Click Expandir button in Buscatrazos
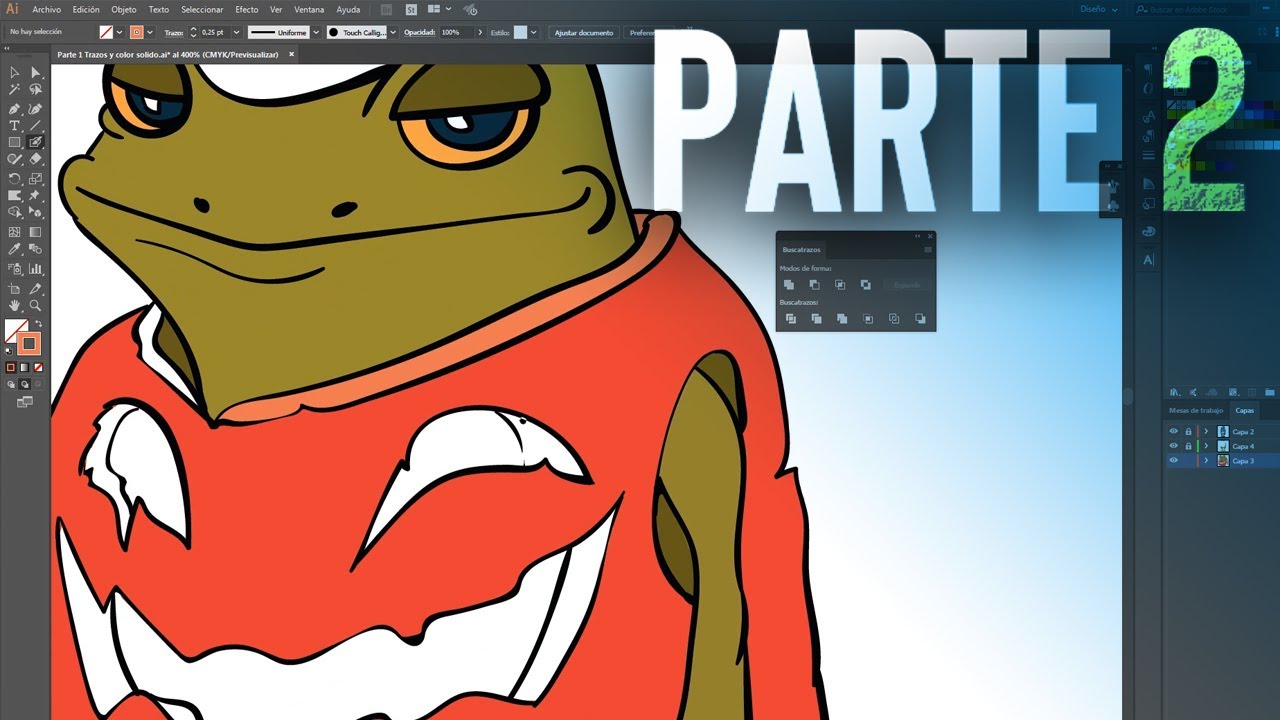This screenshot has width=1280, height=720. pyautogui.click(x=907, y=285)
